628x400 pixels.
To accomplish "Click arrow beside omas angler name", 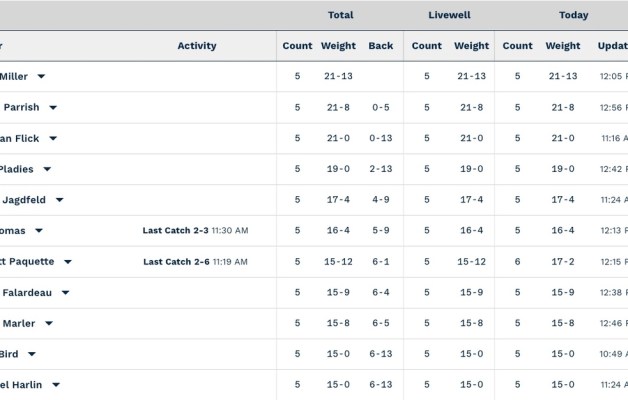I will point(39,231).
